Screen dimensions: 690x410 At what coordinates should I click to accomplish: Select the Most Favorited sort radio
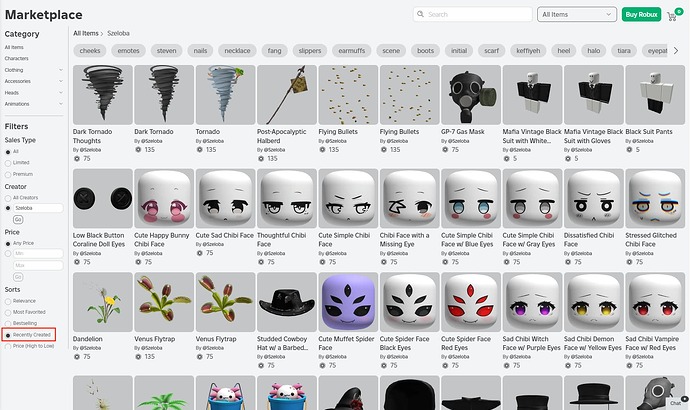pyautogui.click(x=8, y=312)
